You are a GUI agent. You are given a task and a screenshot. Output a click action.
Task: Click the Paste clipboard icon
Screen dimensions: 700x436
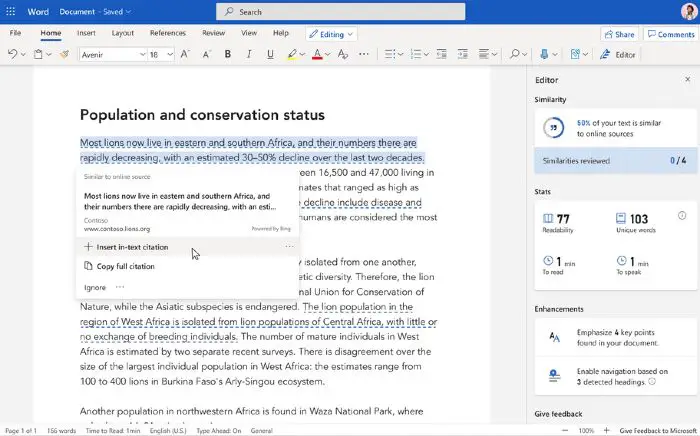tap(38, 54)
